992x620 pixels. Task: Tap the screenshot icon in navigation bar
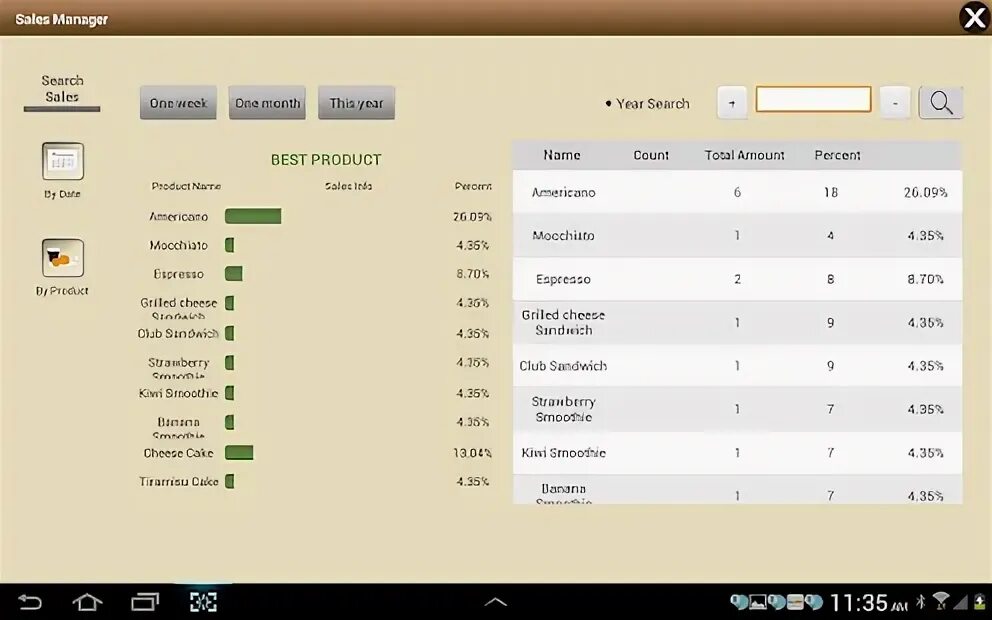[203, 602]
